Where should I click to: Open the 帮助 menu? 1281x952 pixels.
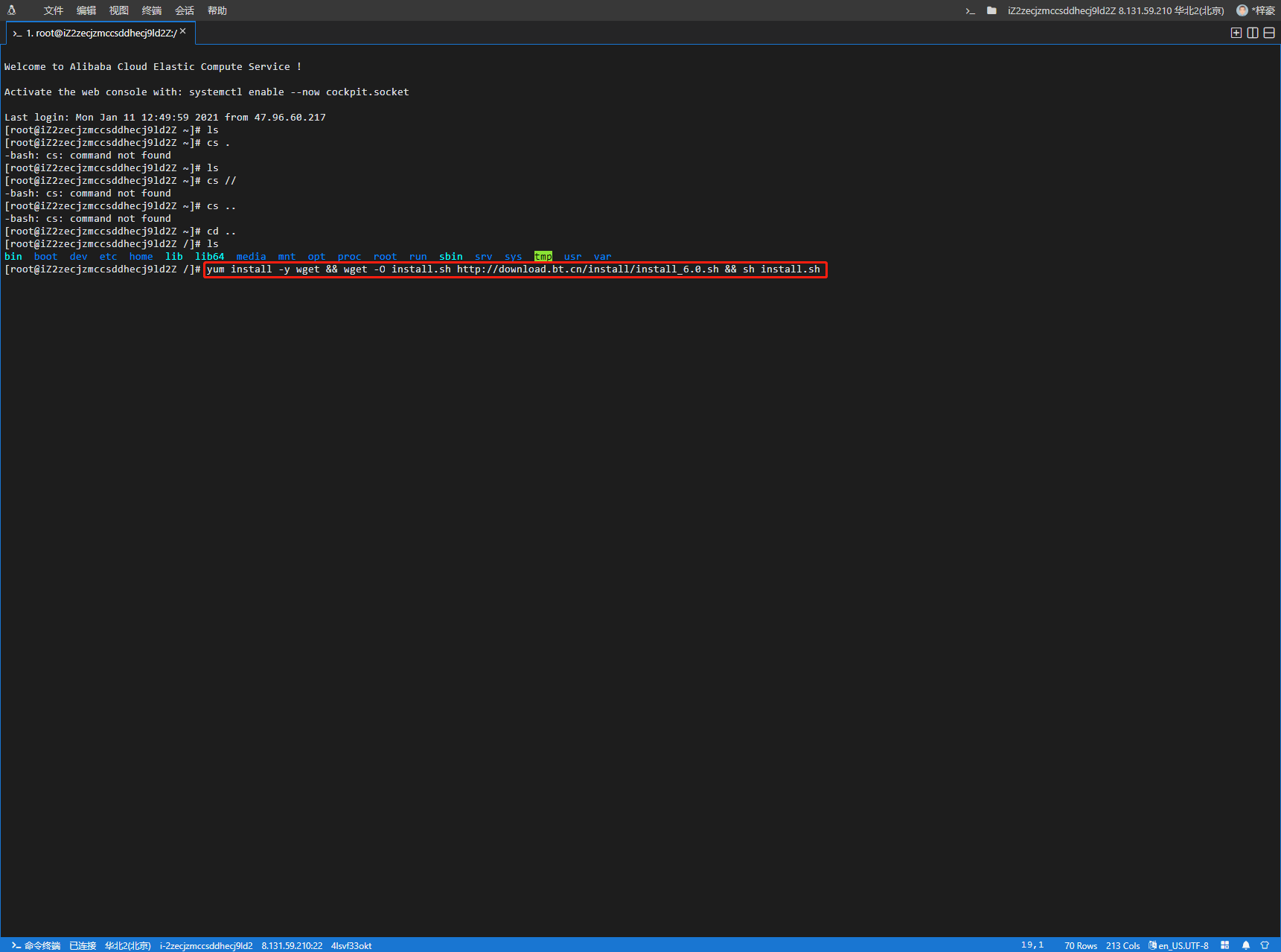point(217,10)
